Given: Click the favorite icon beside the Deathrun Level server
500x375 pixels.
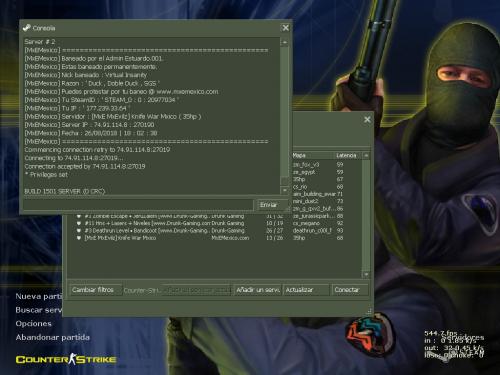Looking at the screenshot, I should pos(79,231).
